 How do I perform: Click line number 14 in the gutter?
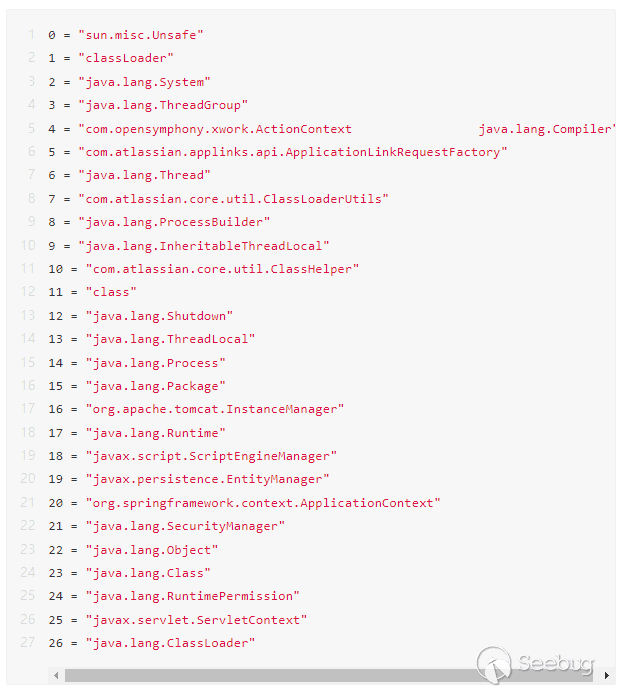(28, 339)
